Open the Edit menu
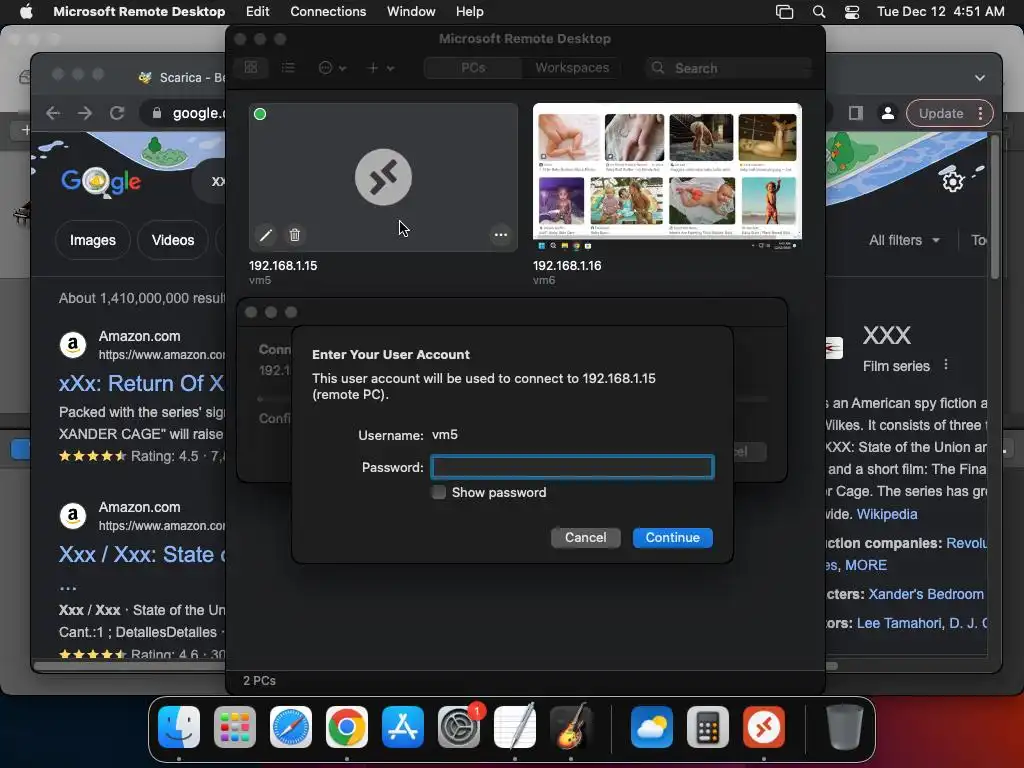The height and width of the screenshot is (768, 1024). click(x=257, y=11)
